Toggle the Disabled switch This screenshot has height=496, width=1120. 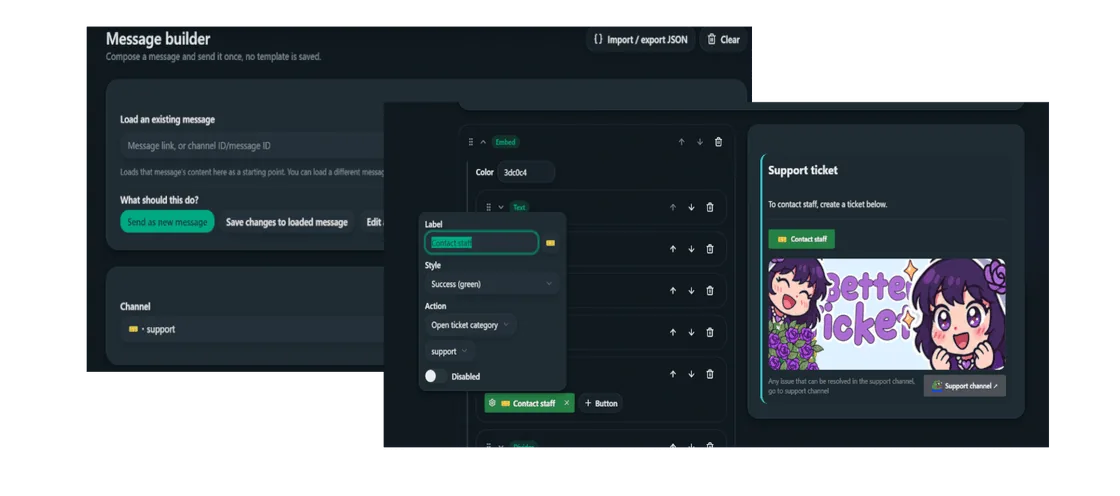click(x=435, y=376)
